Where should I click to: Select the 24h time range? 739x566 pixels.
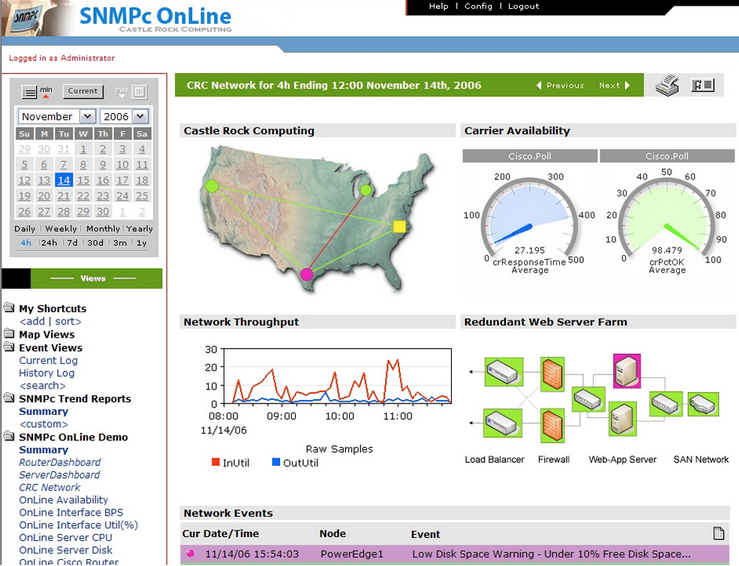click(49, 243)
